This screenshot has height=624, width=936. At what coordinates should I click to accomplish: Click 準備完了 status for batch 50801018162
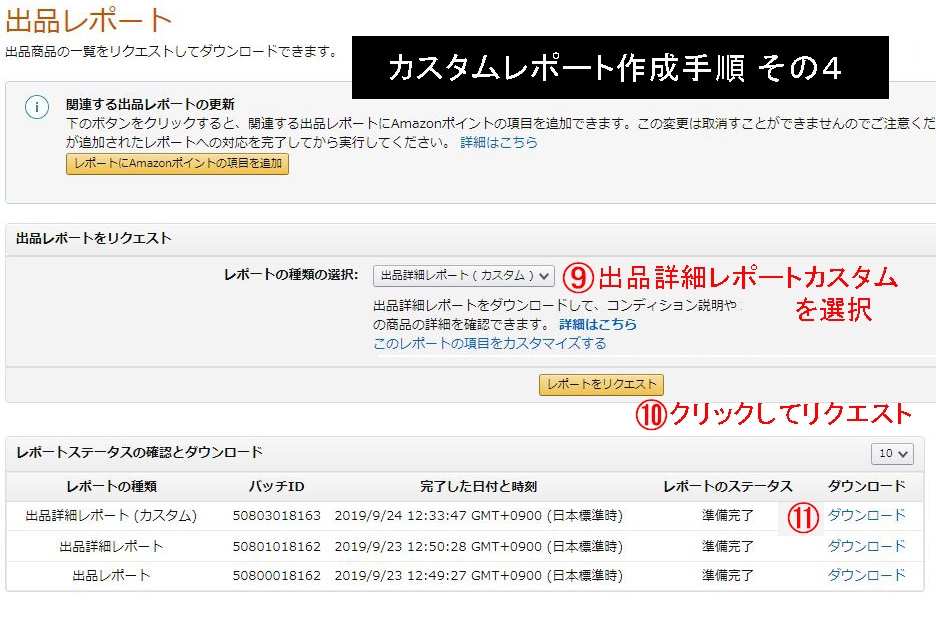pyautogui.click(x=728, y=546)
